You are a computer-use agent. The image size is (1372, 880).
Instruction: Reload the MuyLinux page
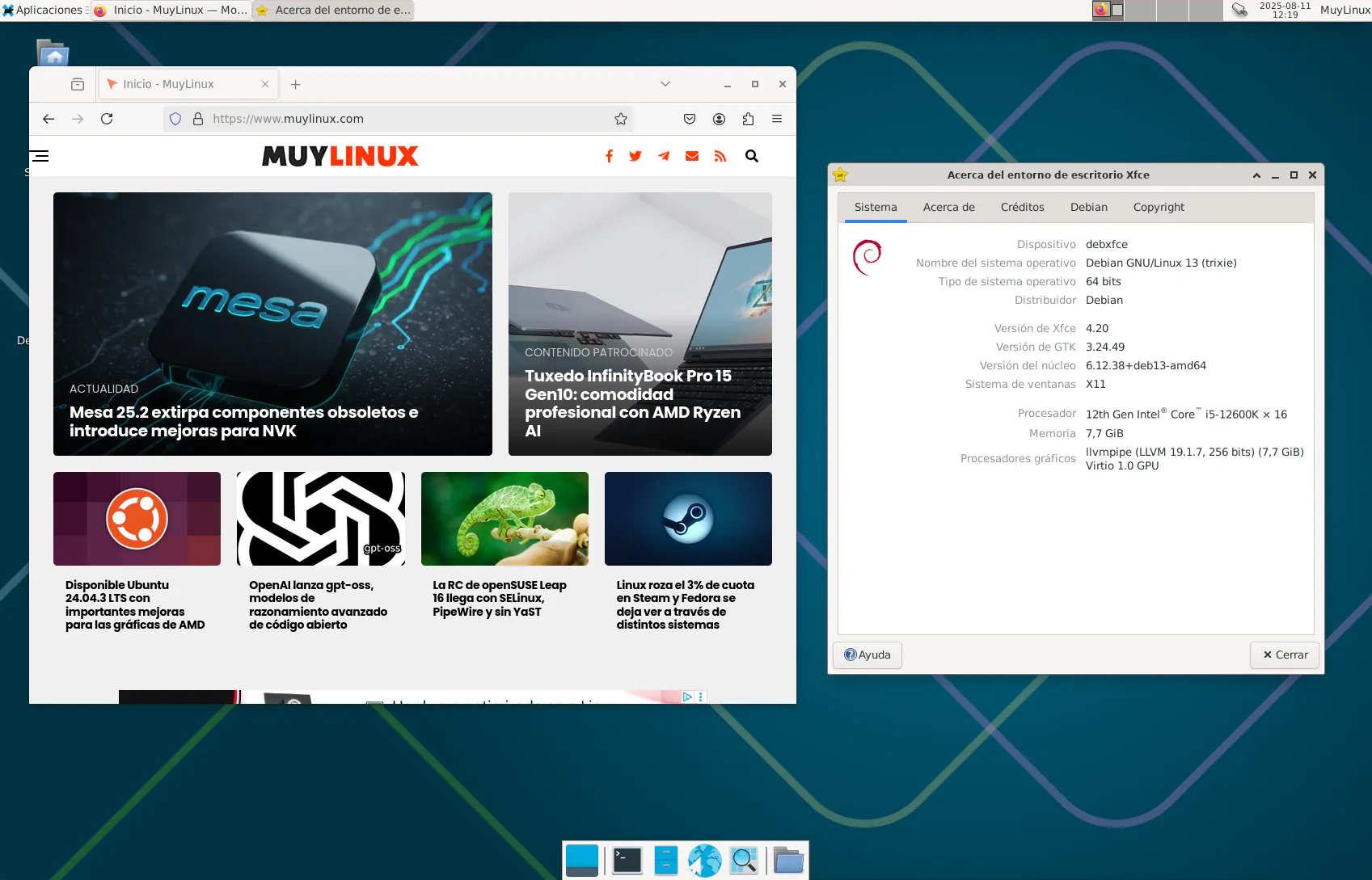107,119
